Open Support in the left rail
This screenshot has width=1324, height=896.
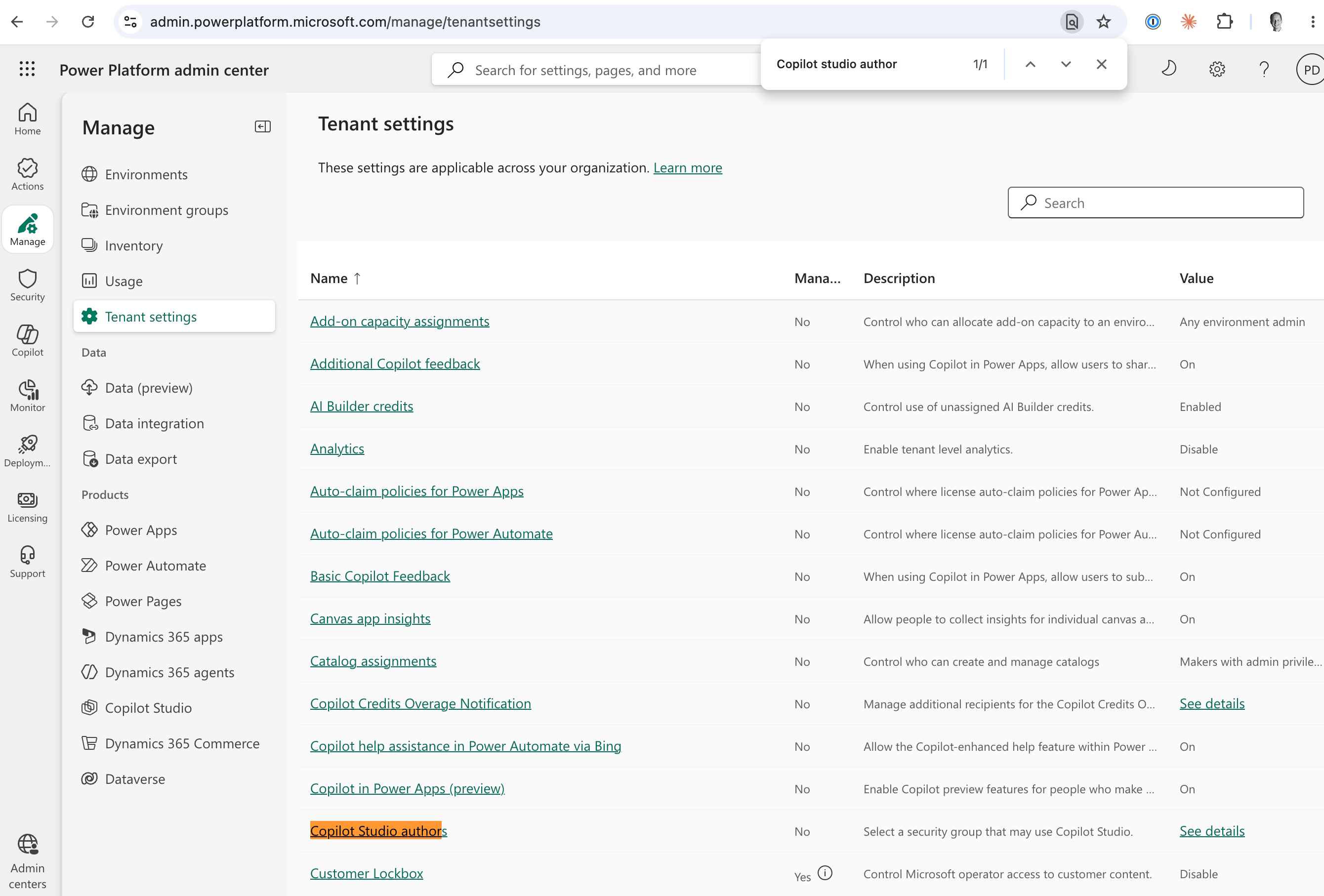coord(27,562)
